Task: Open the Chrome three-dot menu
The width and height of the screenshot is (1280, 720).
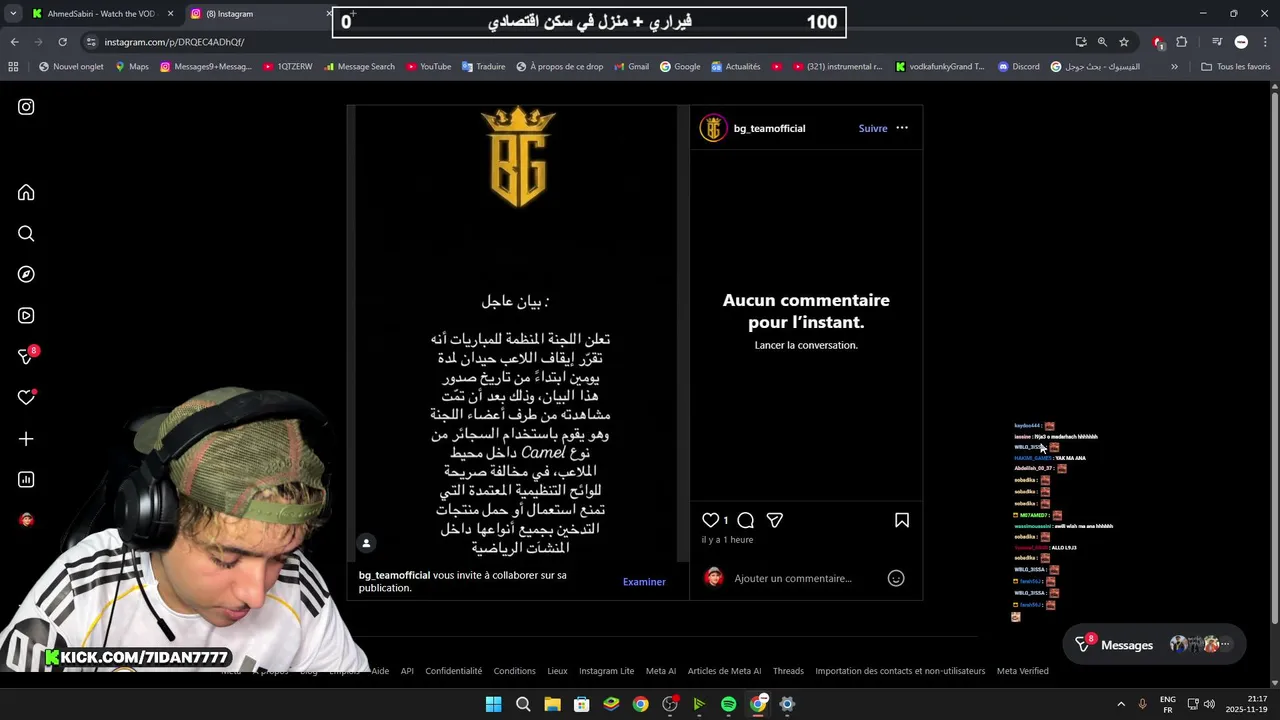Action: click(1265, 42)
